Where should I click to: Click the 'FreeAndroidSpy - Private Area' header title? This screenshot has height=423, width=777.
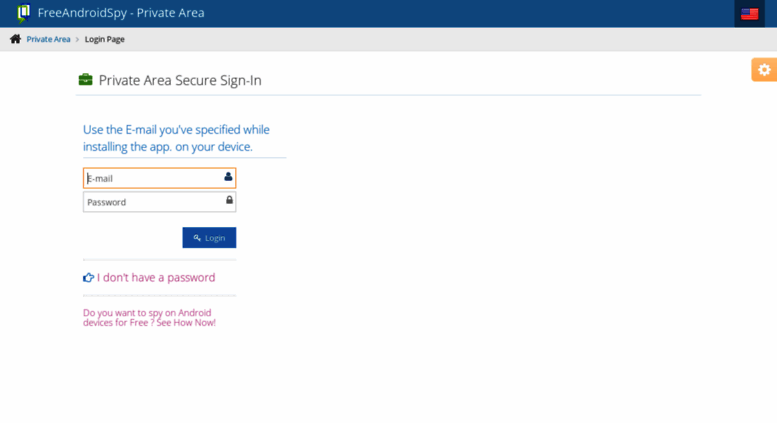[121, 13]
